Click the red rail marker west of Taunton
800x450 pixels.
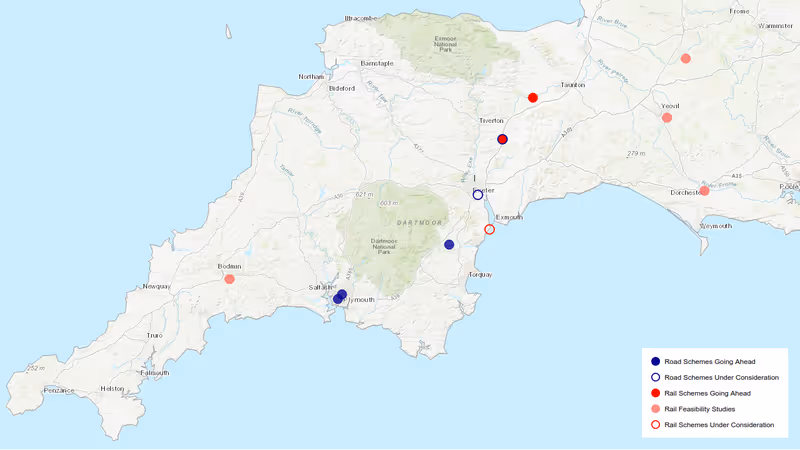533,97
